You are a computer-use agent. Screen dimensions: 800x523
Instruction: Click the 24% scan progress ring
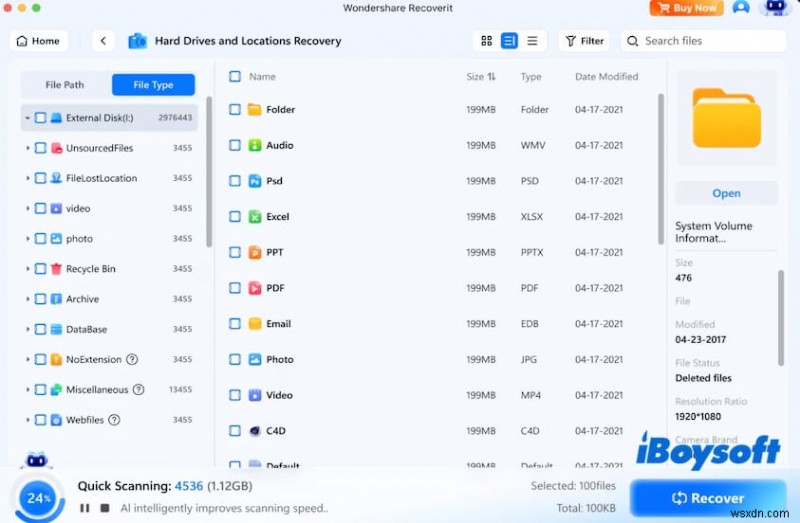[x=38, y=498]
